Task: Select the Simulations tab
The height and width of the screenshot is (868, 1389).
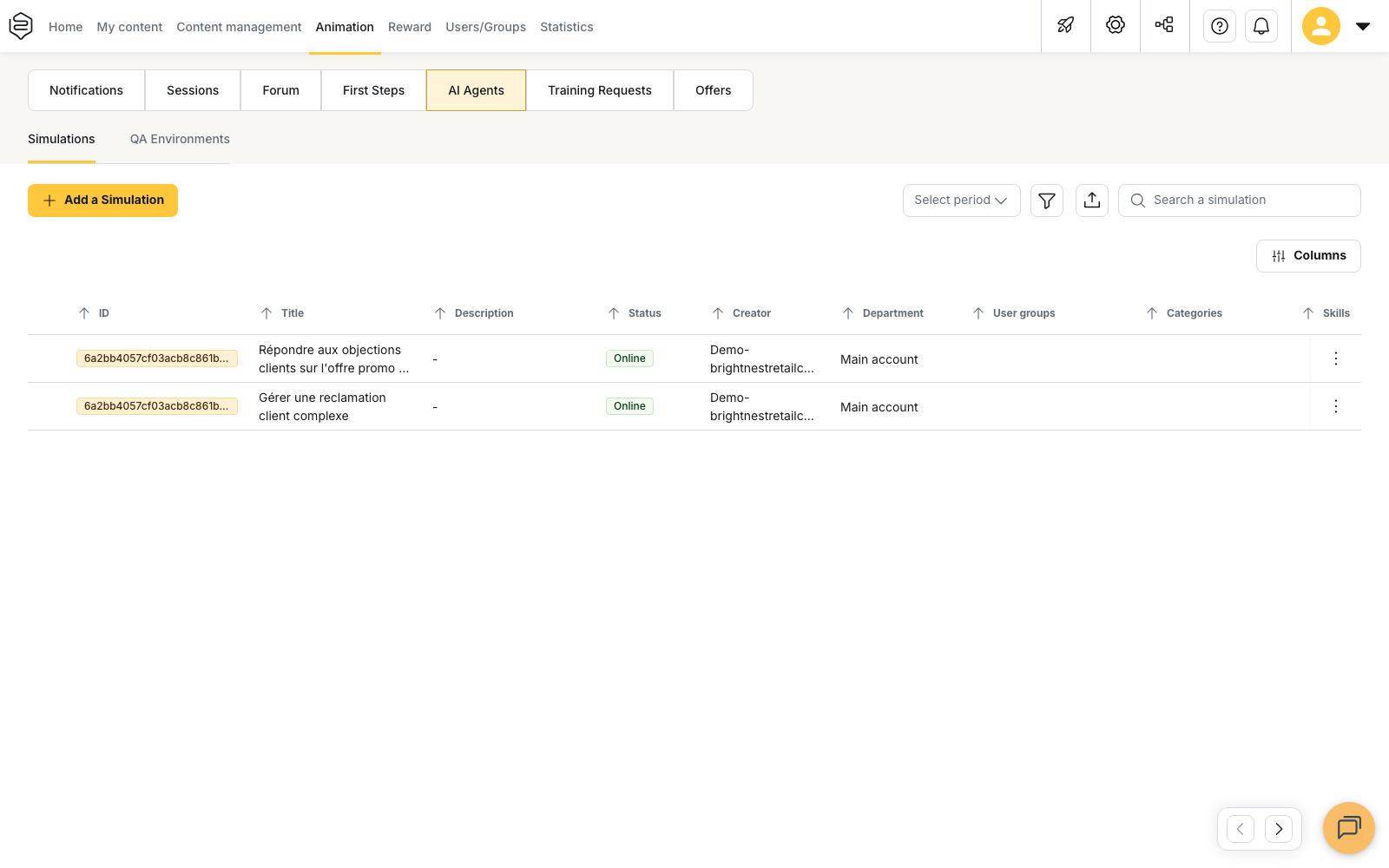Action: [x=62, y=139]
